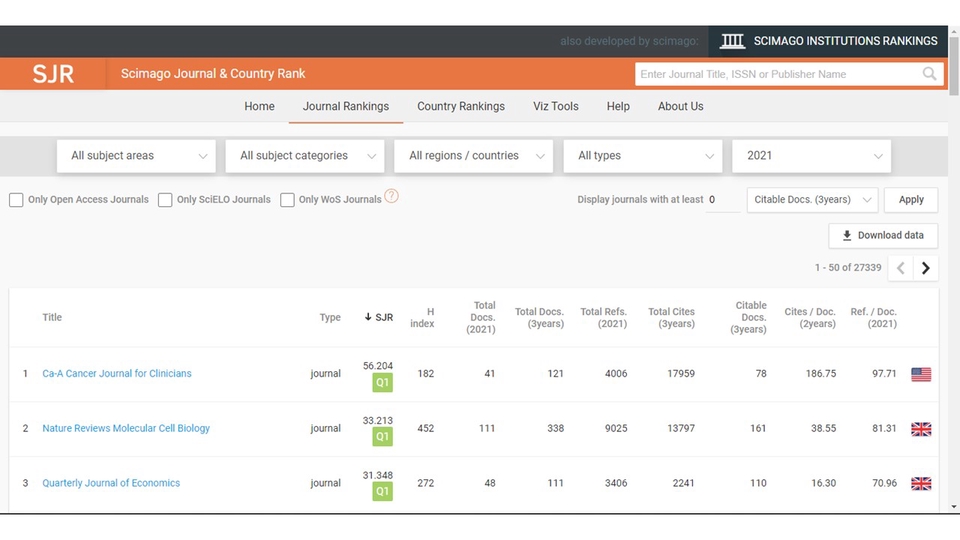The height and width of the screenshot is (540, 960).
Task: Click the WoS Journals help question mark
Action: point(391,196)
